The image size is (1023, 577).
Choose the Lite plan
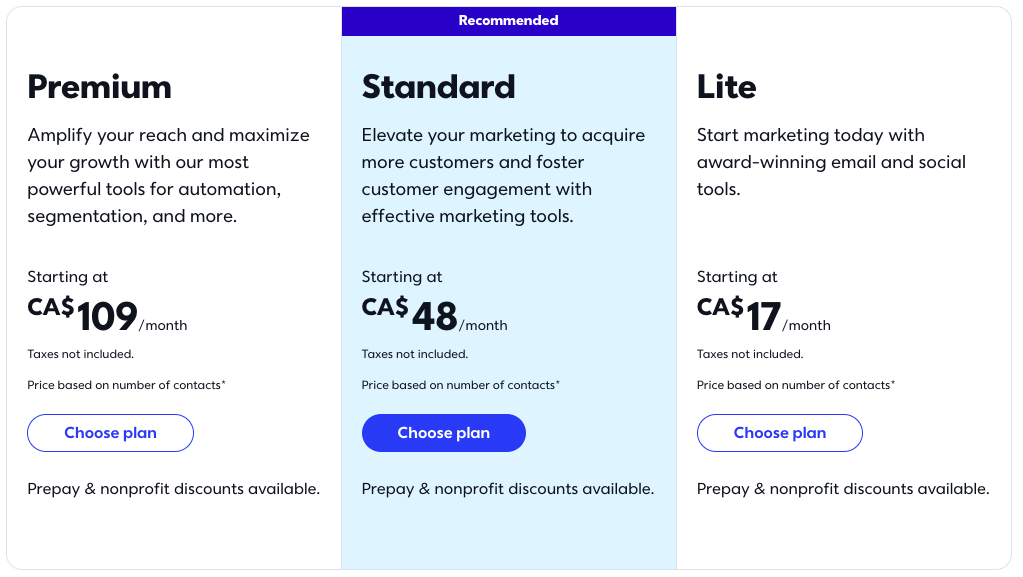click(779, 432)
